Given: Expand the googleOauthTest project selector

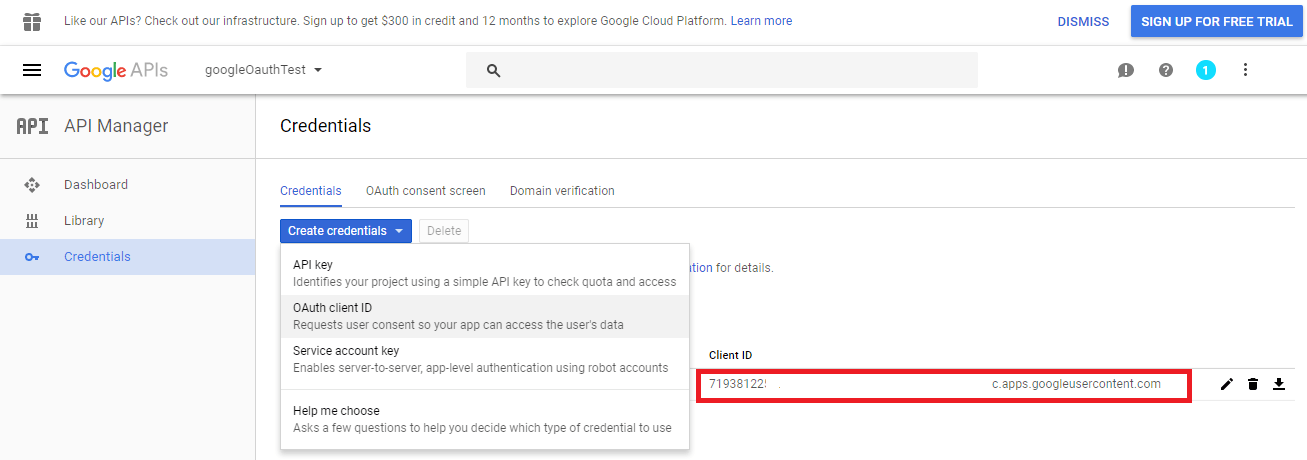Looking at the screenshot, I should 264,70.
